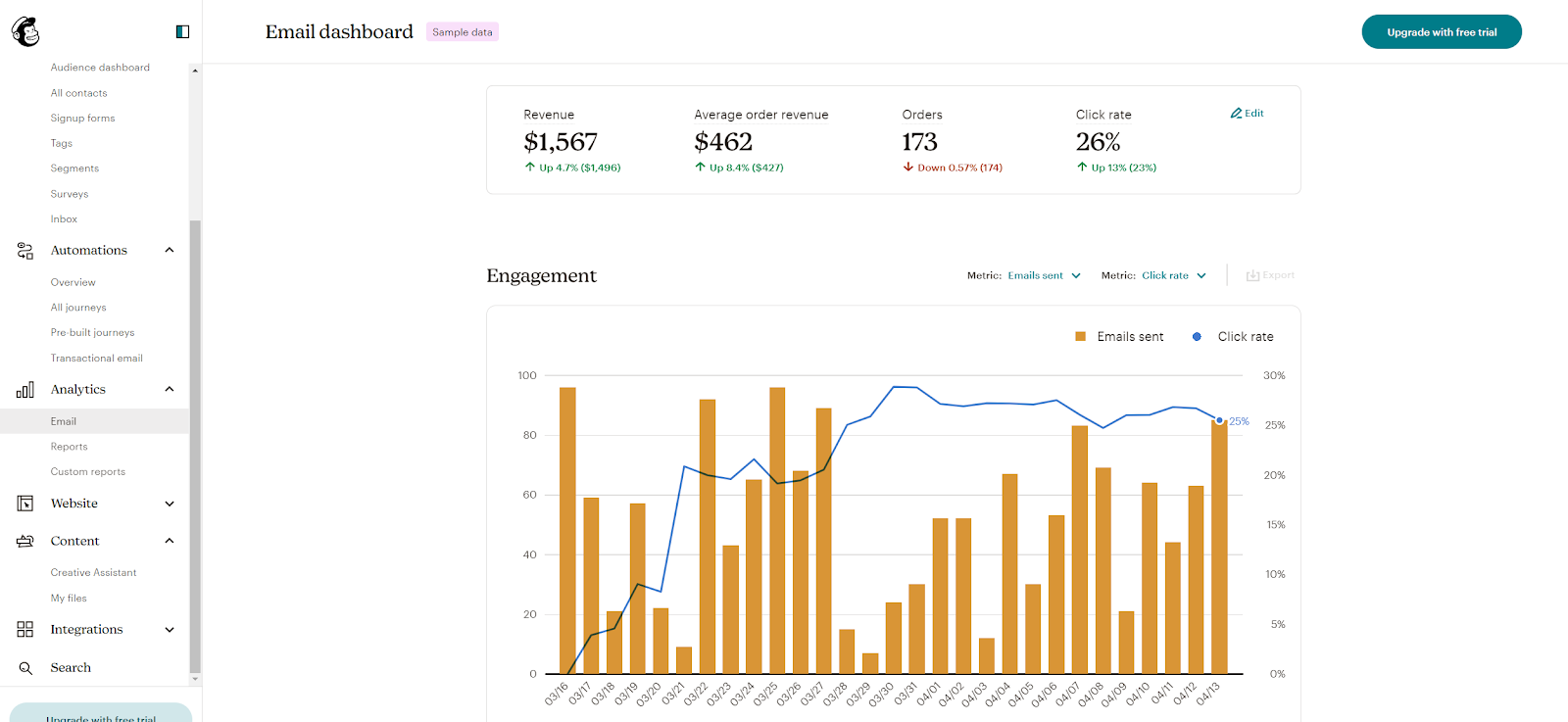Viewport: 1568px width, 722px height.
Task: Collapse the Automations section chevron
Action: [x=170, y=251]
